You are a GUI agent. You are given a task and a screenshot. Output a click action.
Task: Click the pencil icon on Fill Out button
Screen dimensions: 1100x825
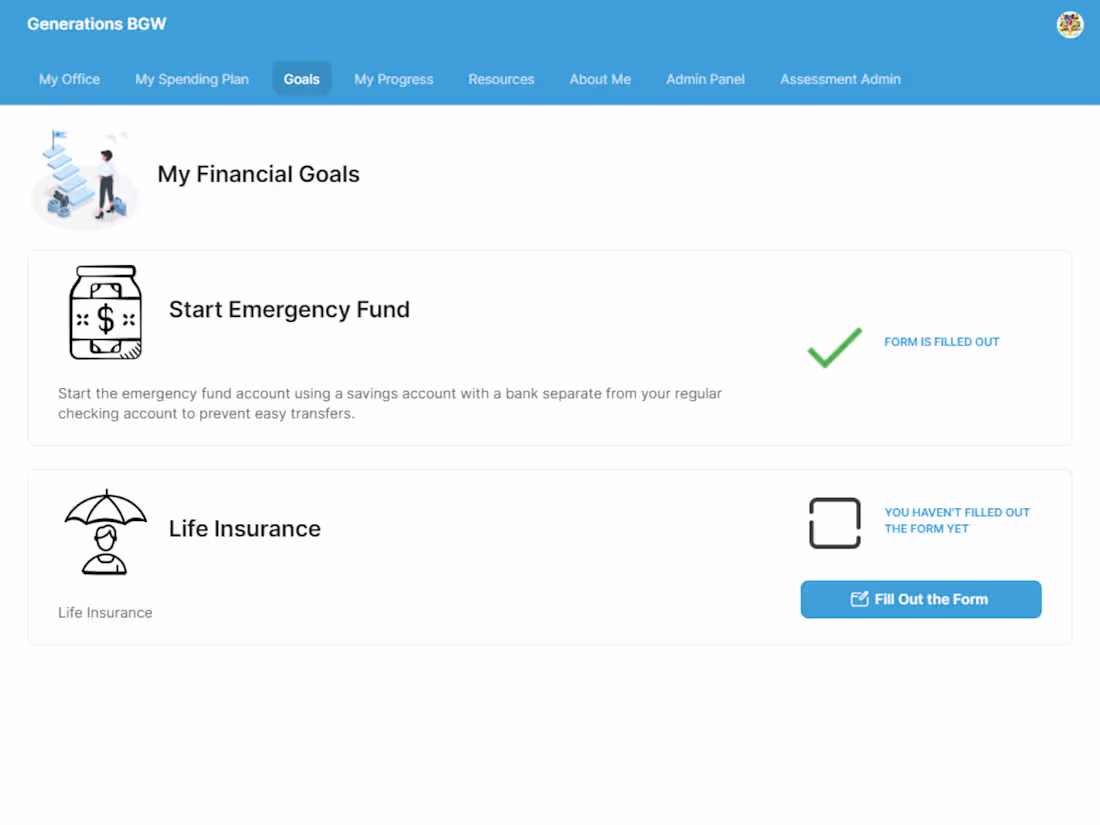859,599
